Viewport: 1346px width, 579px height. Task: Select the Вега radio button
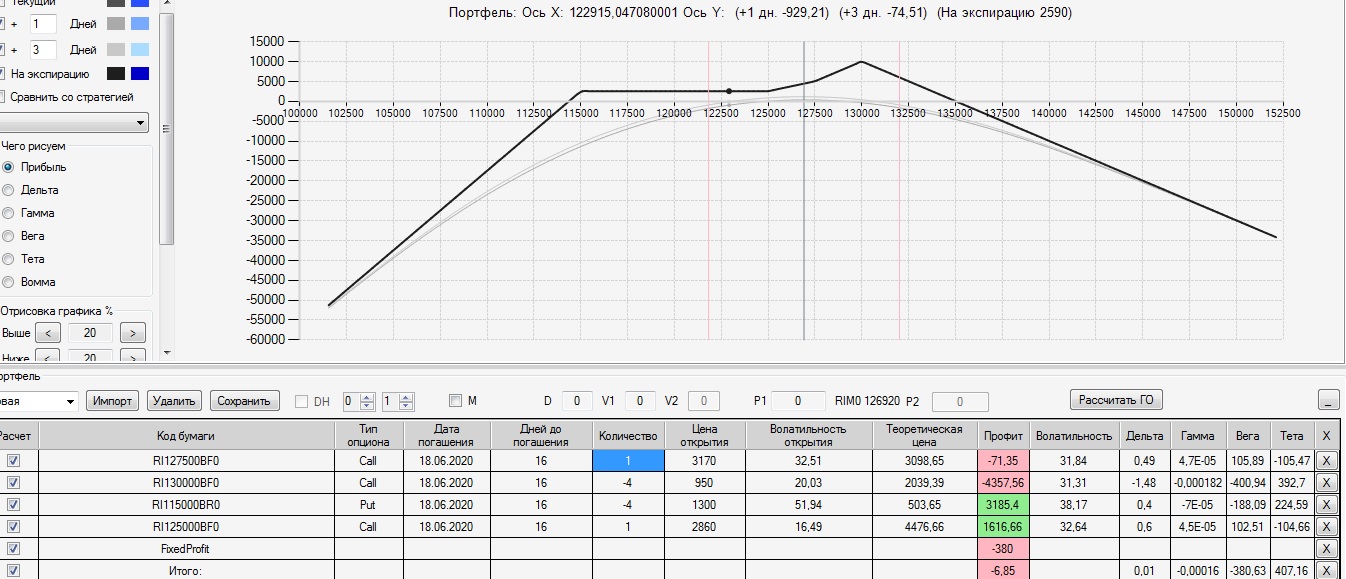click(x=9, y=236)
